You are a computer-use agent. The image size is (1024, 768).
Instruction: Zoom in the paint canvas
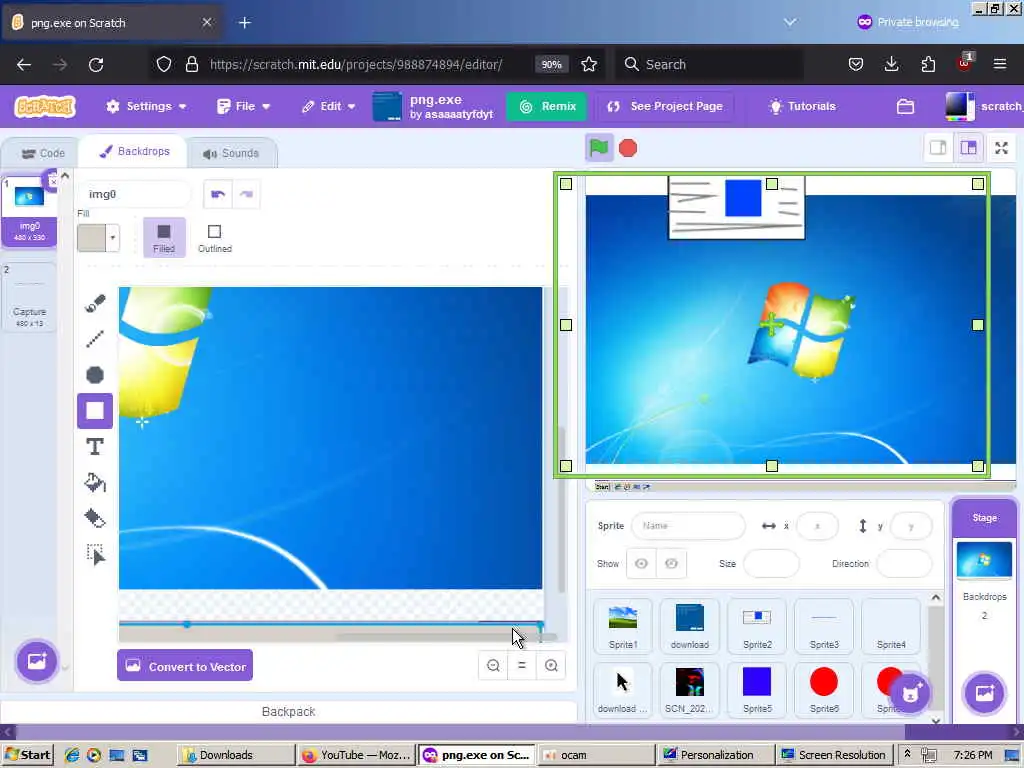(x=551, y=665)
